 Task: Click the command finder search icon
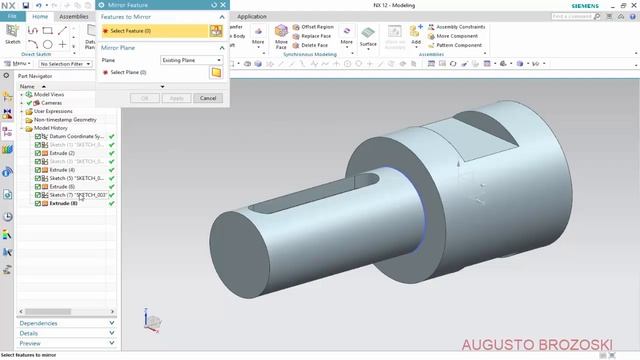[x=597, y=16]
